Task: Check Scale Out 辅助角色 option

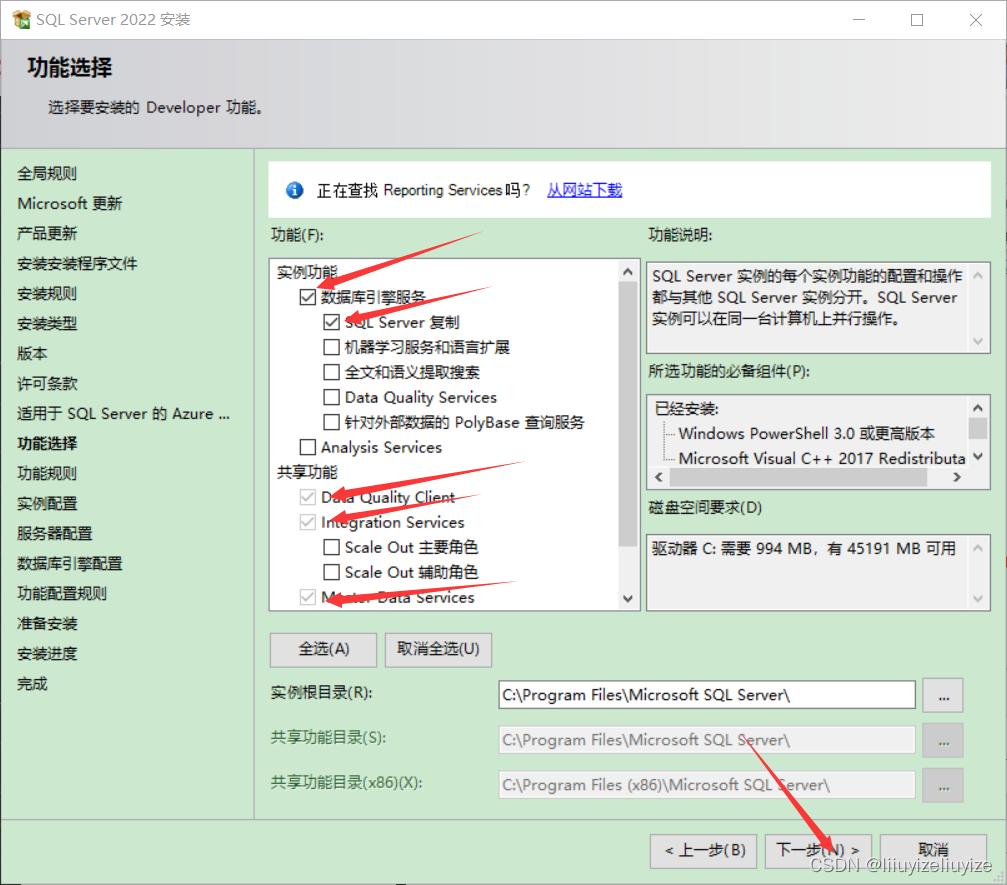Action: tap(331, 572)
